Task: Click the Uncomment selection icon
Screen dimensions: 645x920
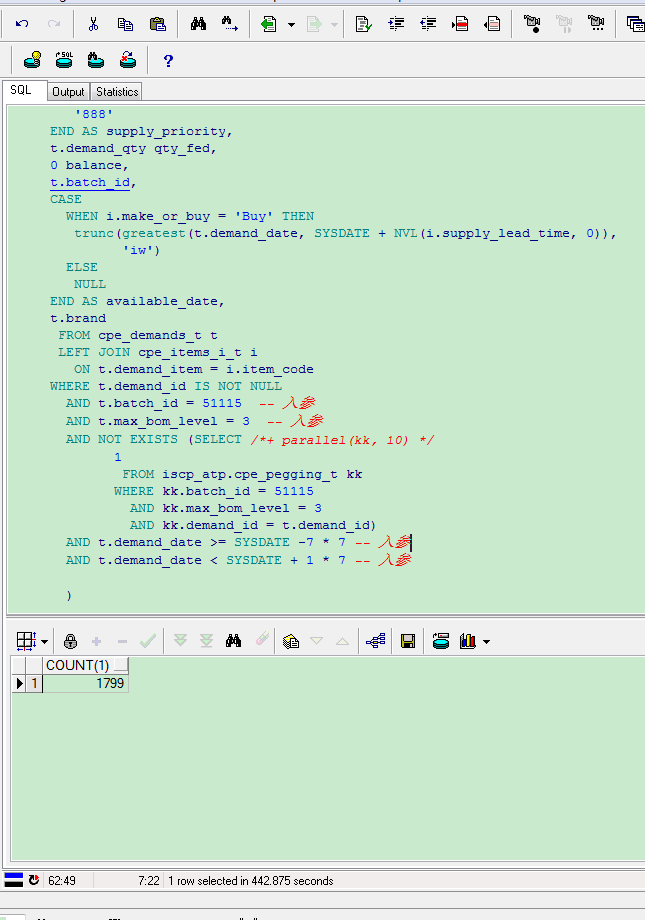Action: click(492, 24)
